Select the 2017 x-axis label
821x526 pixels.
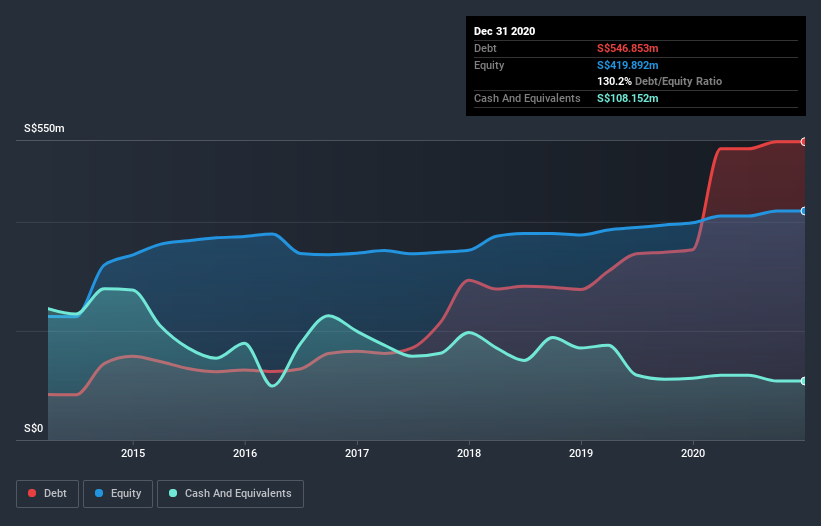coord(357,453)
